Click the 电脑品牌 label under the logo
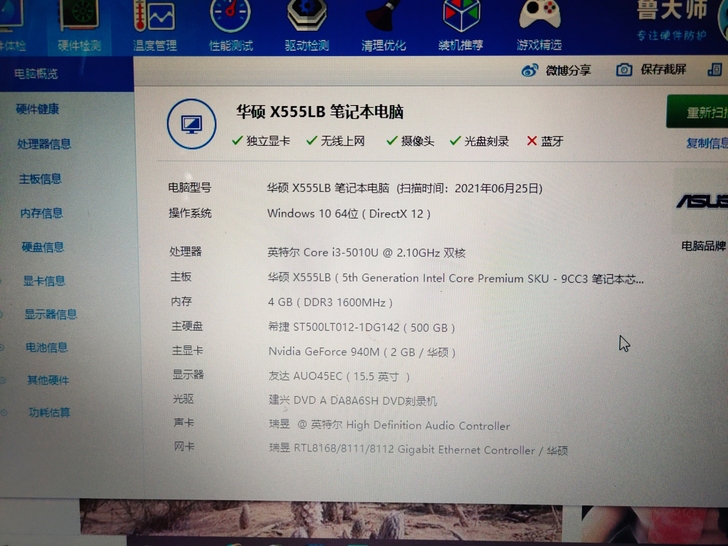The image size is (728, 546). click(704, 246)
